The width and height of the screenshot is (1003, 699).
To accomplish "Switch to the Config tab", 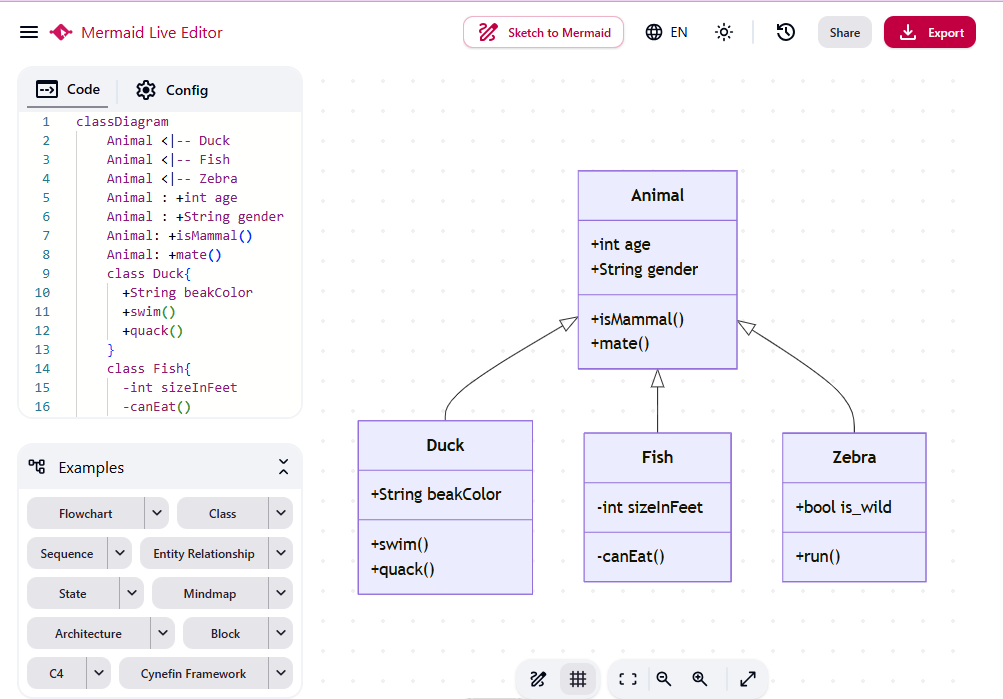I will click(172, 90).
